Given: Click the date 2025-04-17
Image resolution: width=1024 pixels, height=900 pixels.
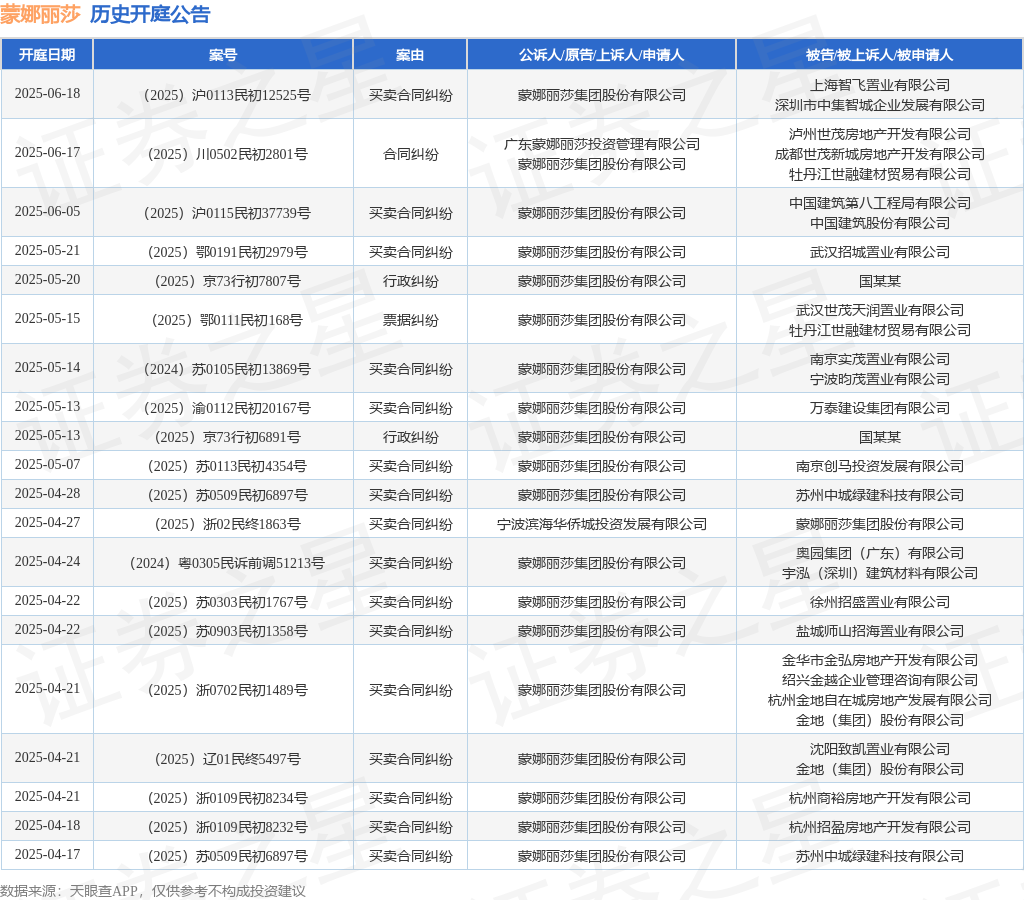Looking at the screenshot, I should [47, 854].
